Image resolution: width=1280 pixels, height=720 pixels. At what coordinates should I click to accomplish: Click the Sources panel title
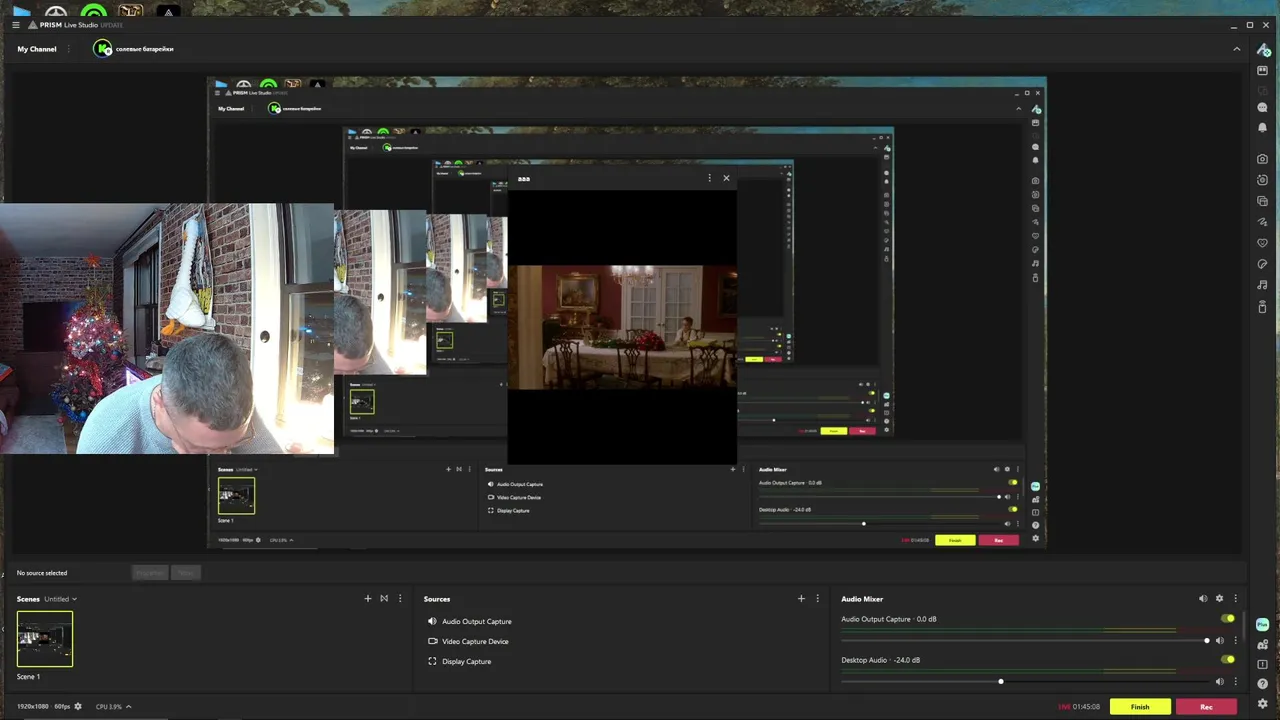click(437, 599)
